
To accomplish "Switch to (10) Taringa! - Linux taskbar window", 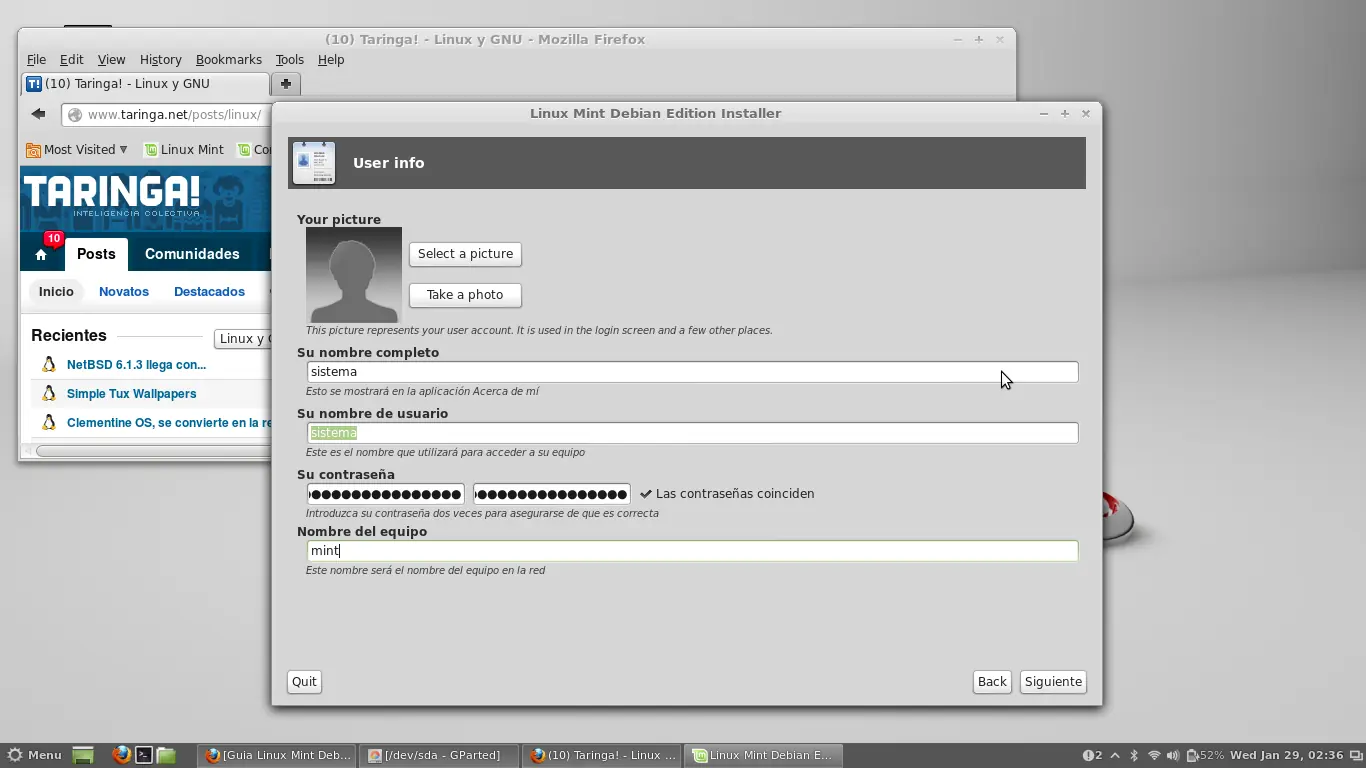I will click(603, 755).
